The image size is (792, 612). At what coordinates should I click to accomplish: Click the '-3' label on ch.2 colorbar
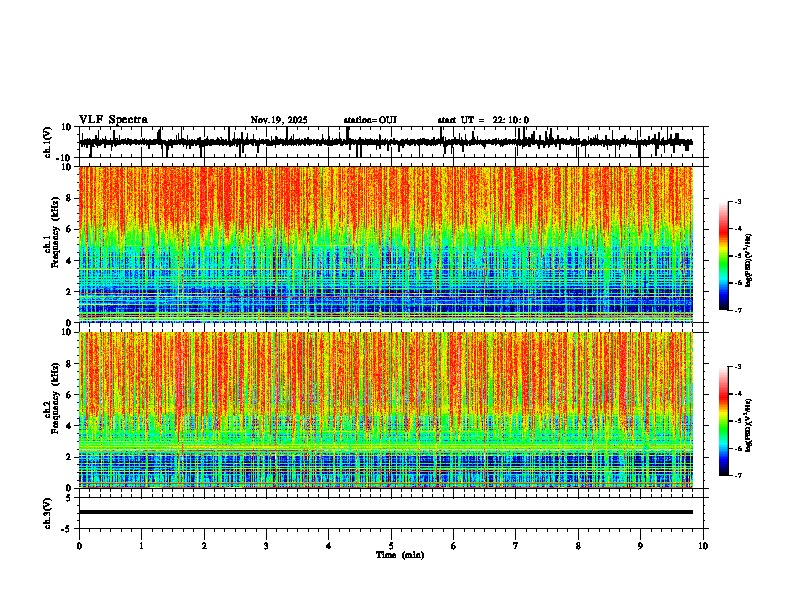[737, 367]
